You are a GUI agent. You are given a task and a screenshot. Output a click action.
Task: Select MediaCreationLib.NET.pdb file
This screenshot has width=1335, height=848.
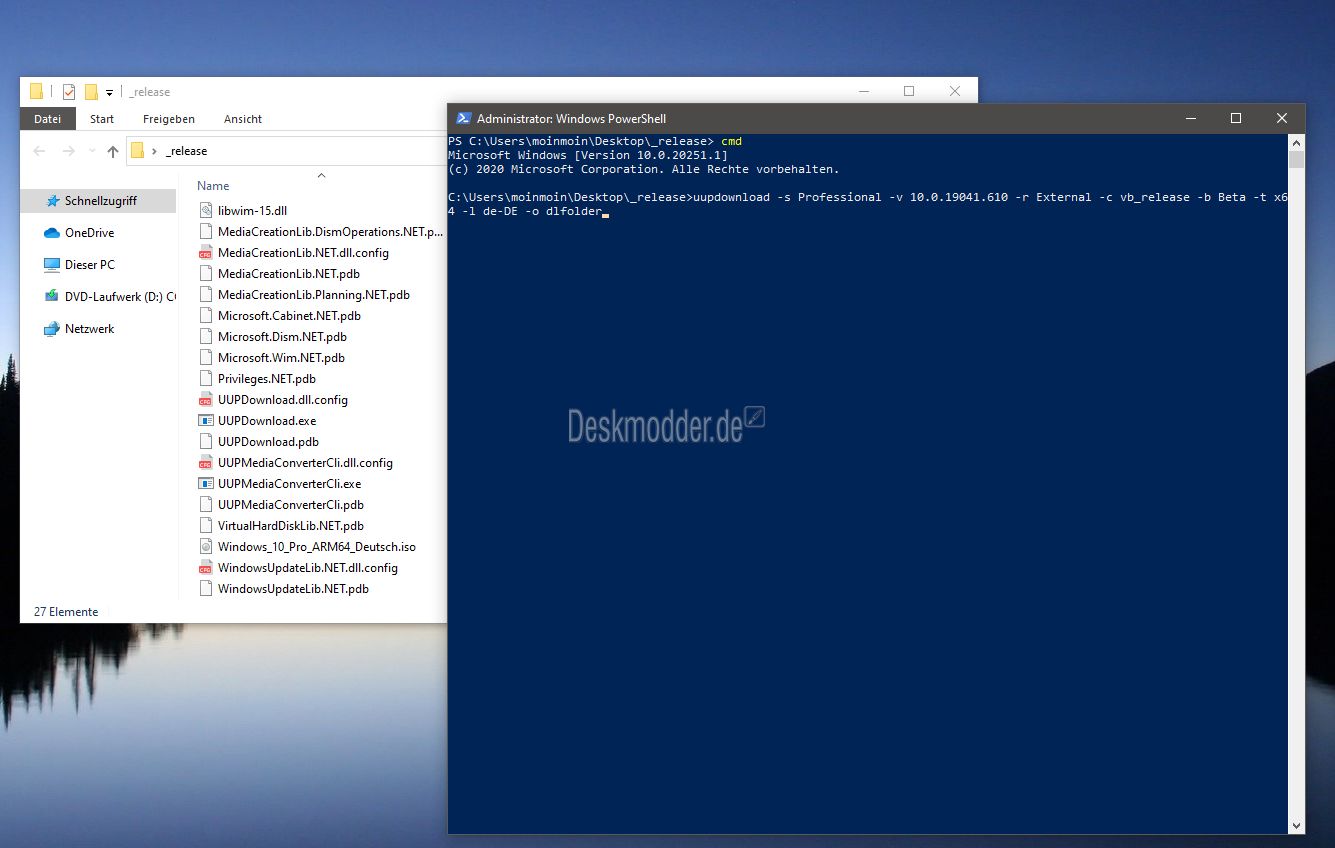tap(289, 274)
